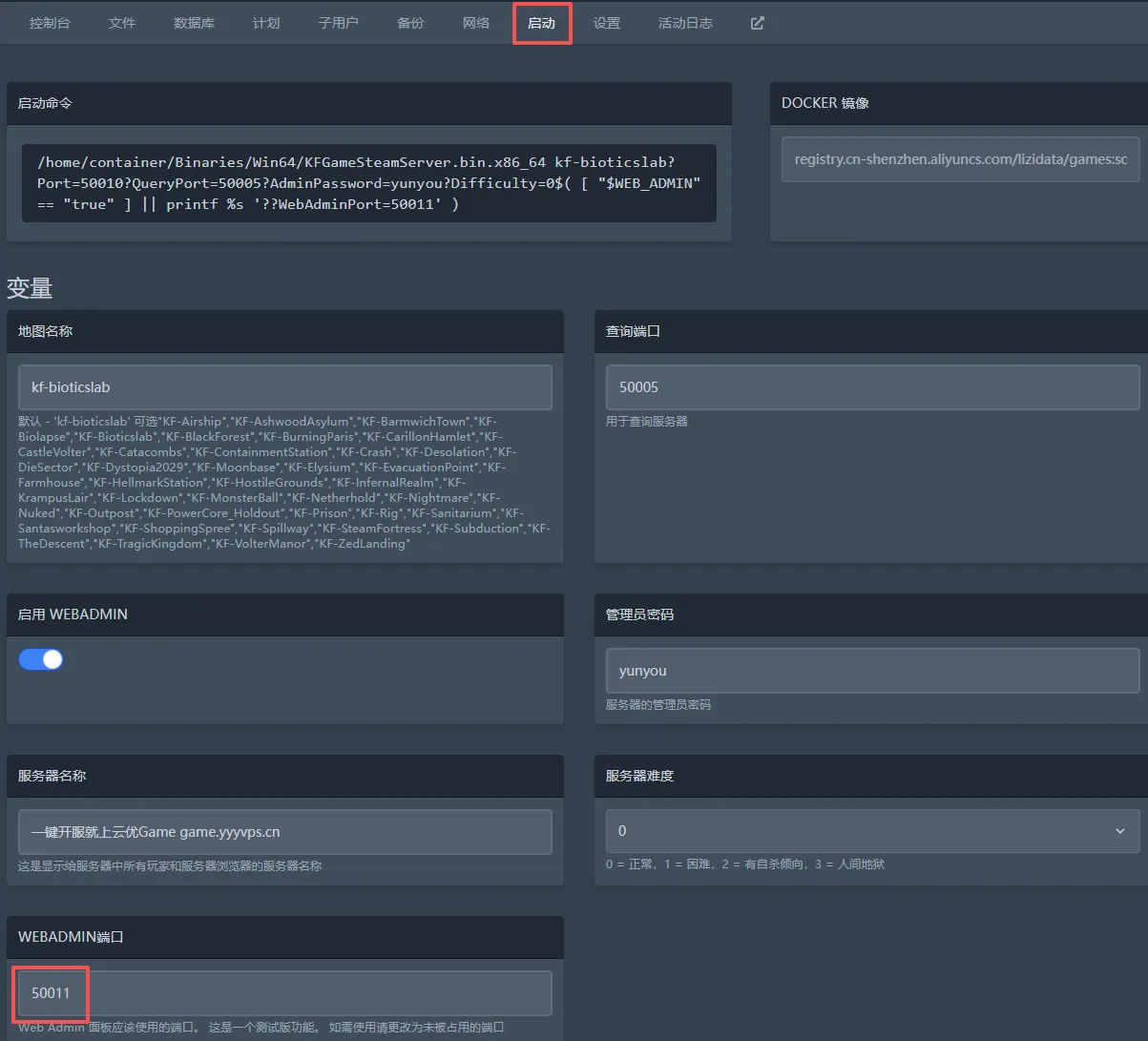Open the 活动日志 tab
This screenshot has height=1041, width=1148.
coord(685,23)
